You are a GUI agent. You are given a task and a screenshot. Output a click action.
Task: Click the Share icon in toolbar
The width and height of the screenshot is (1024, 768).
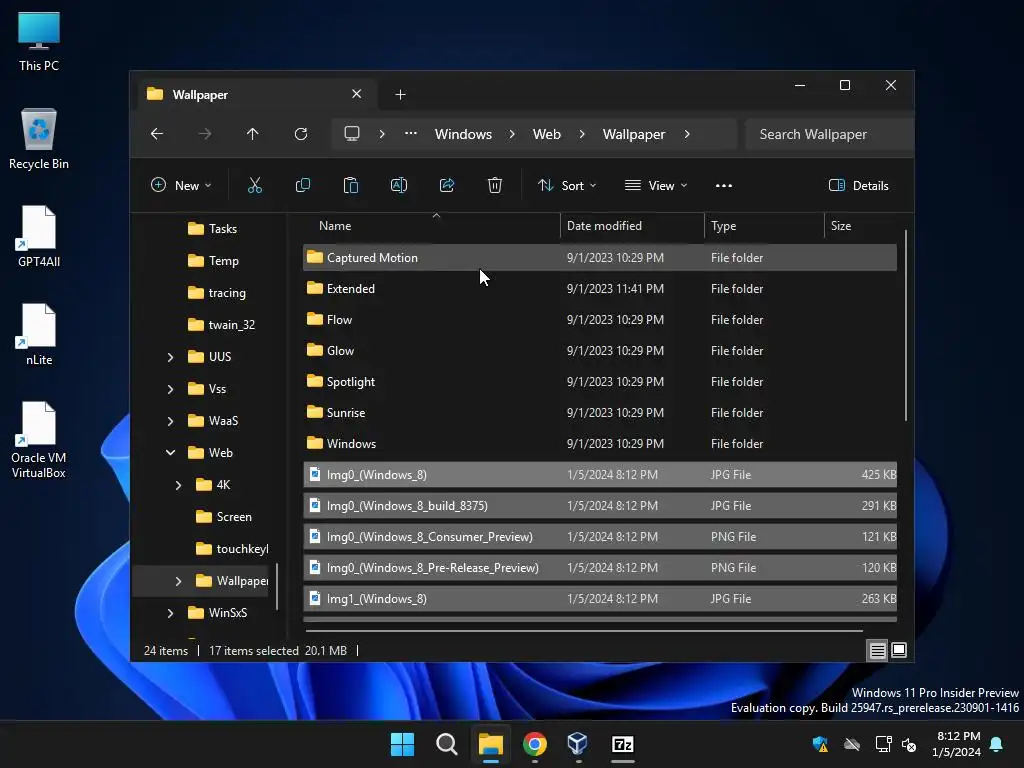447,185
